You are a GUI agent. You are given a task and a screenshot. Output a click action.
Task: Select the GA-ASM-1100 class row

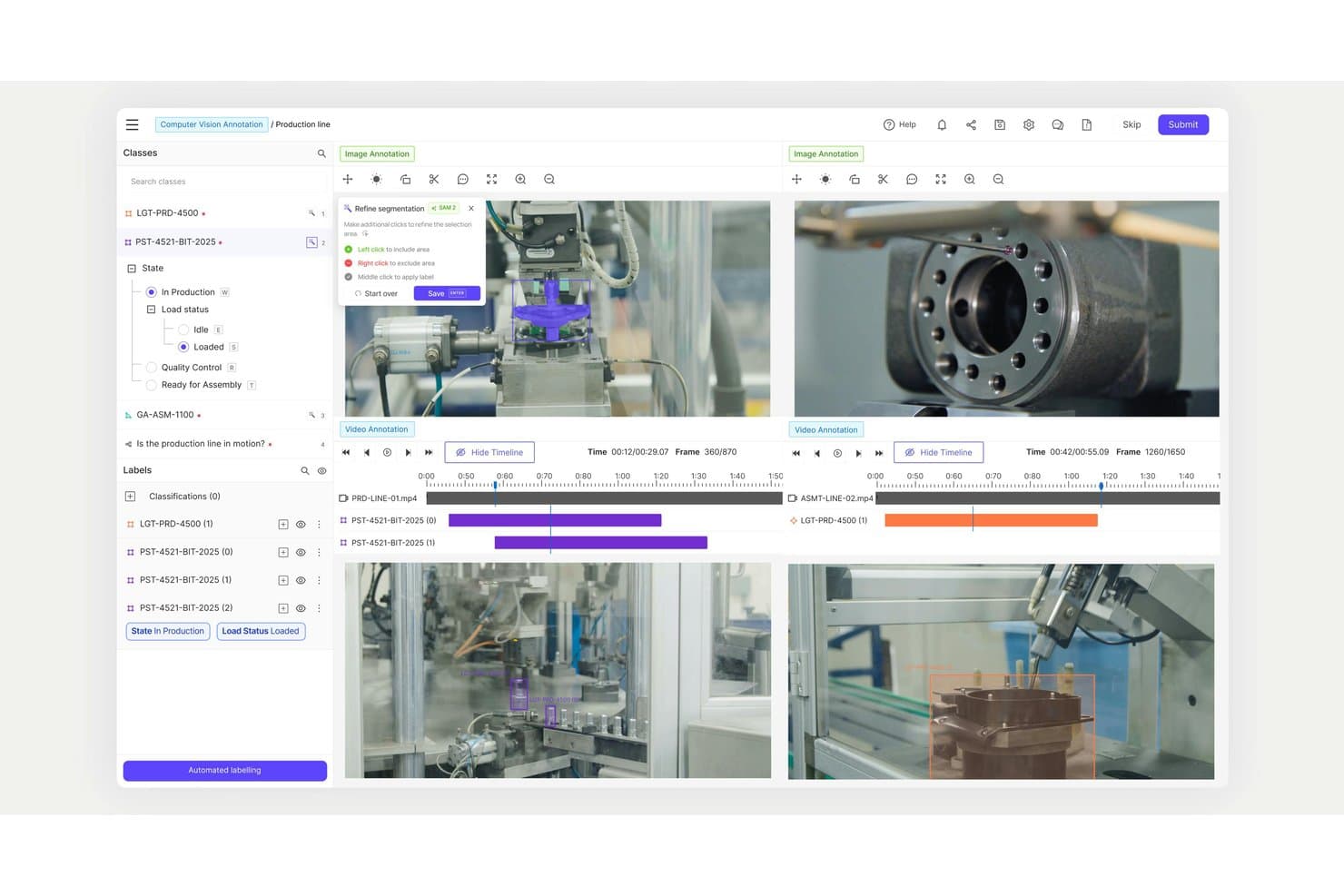224,415
